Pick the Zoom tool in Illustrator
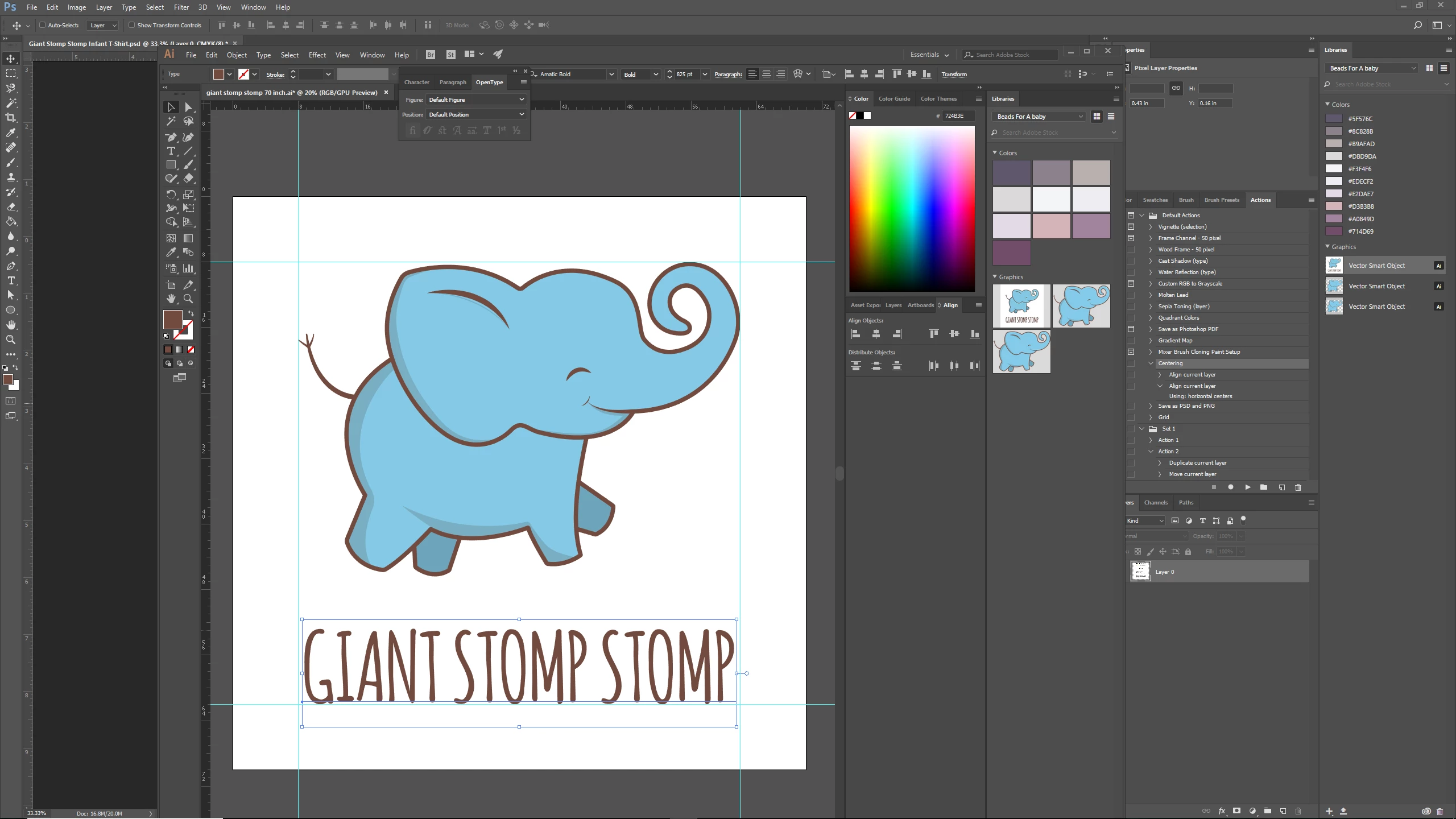Image resolution: width=1456 pixels, height=819 pixels. click(188, 299)
